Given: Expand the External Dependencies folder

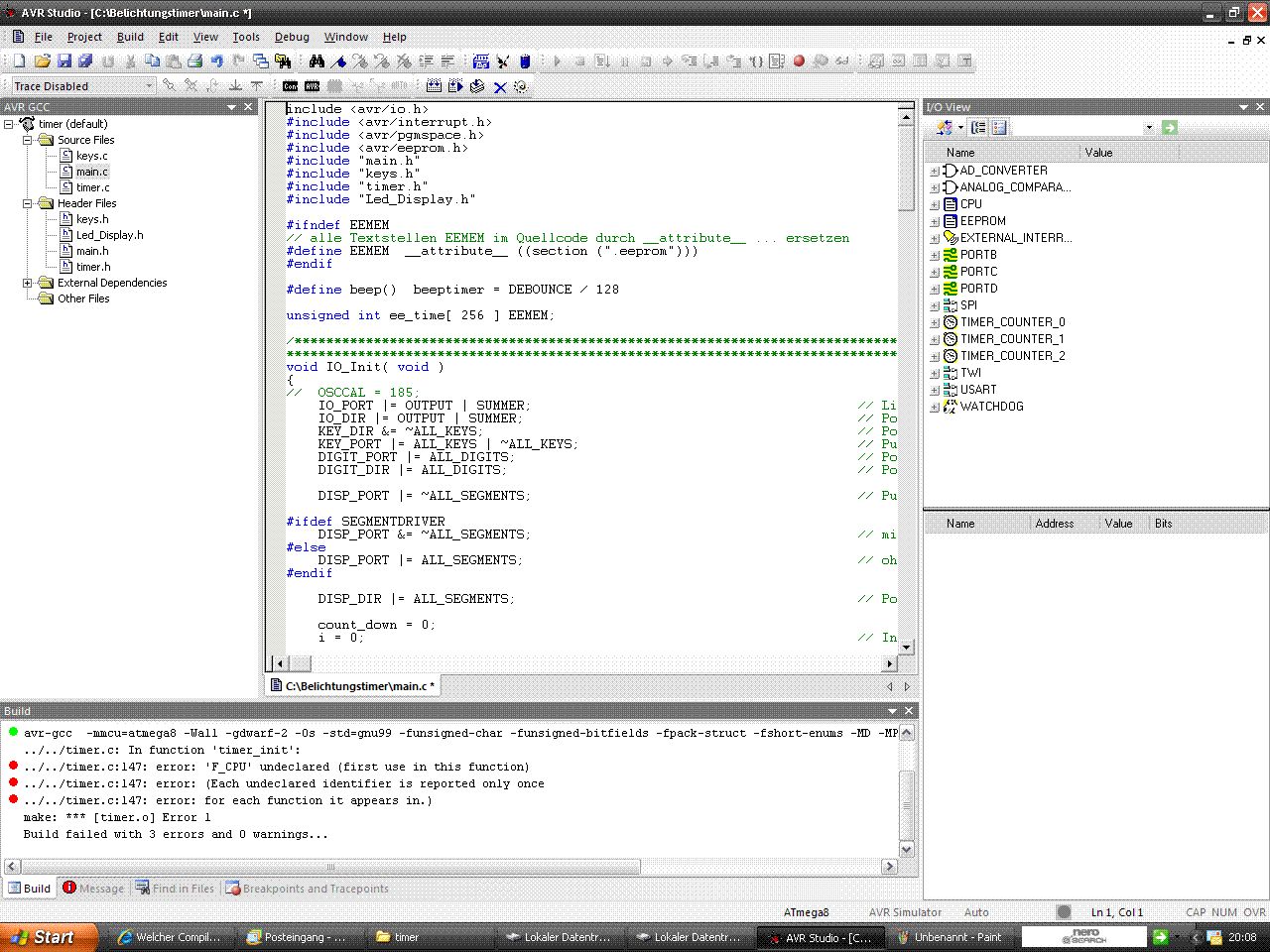Looking at the screenshot, I should point(28,283).
